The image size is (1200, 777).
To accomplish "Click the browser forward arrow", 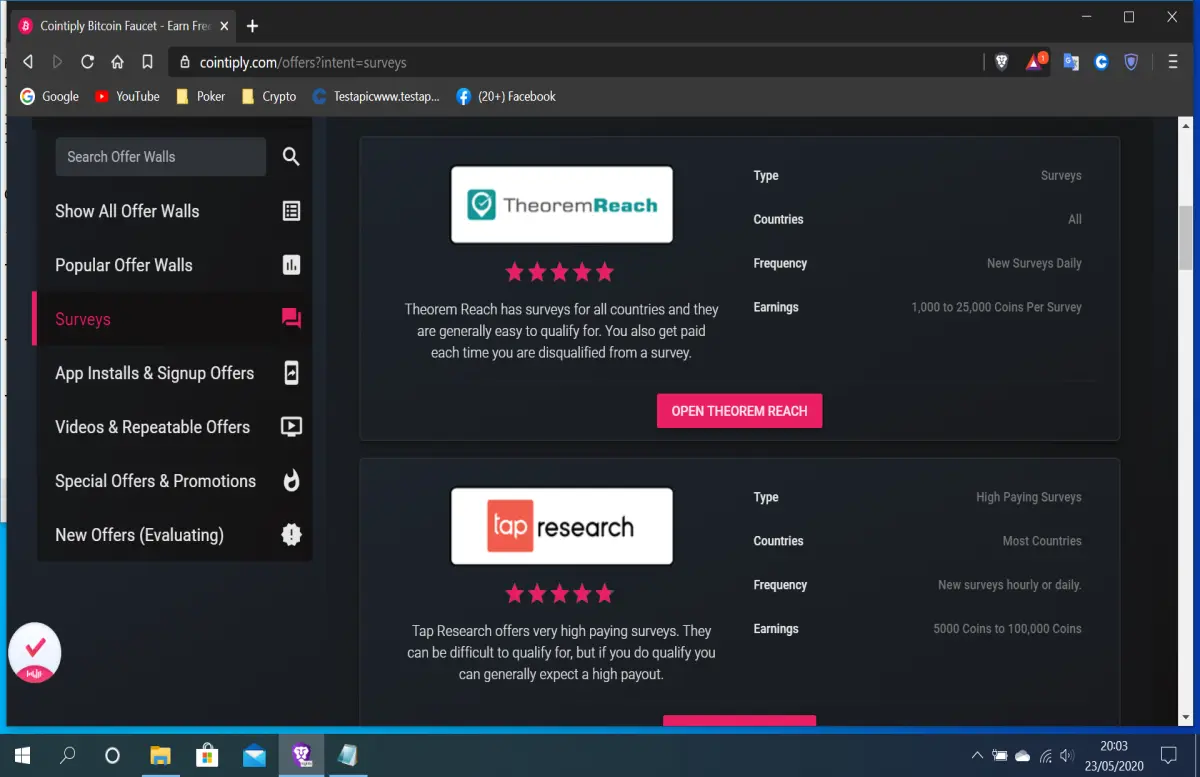I will point(57,62).
